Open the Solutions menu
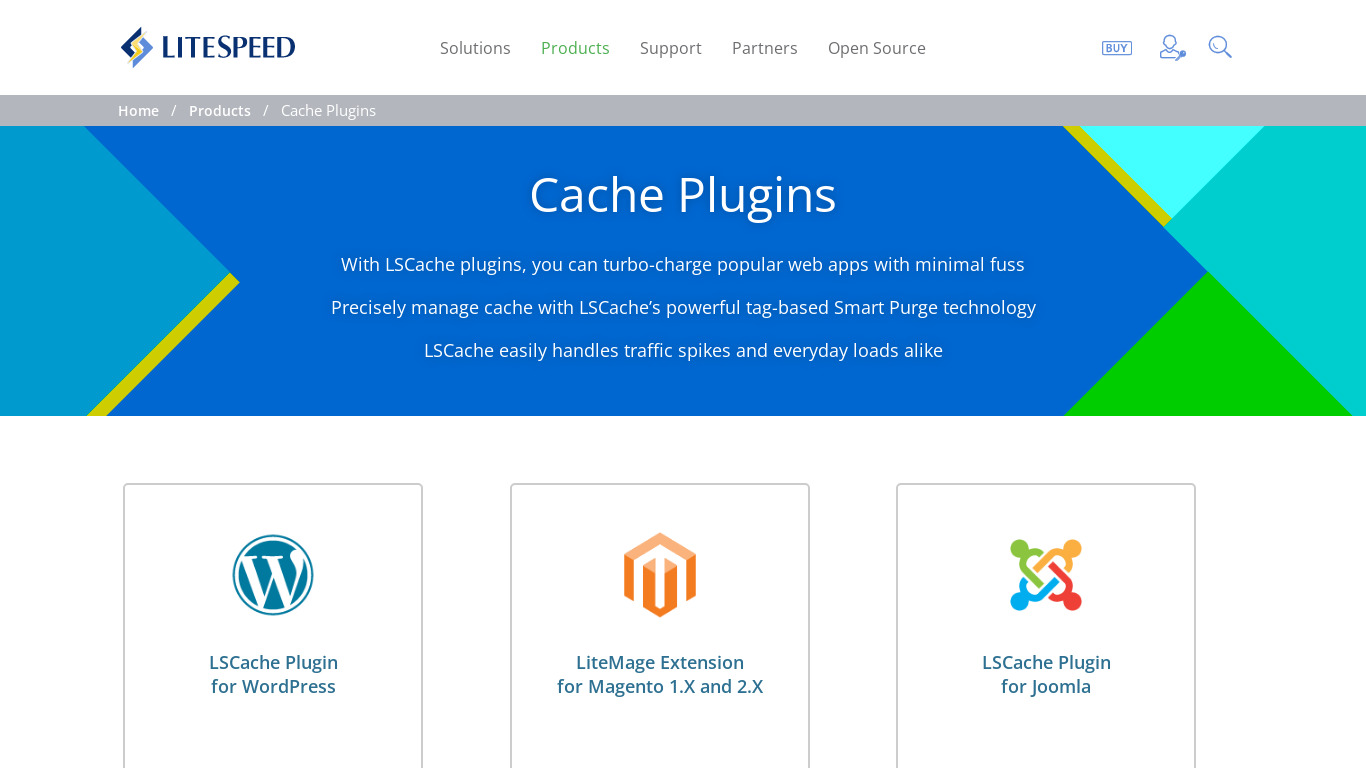1366x768 pixels. [475, 48]
